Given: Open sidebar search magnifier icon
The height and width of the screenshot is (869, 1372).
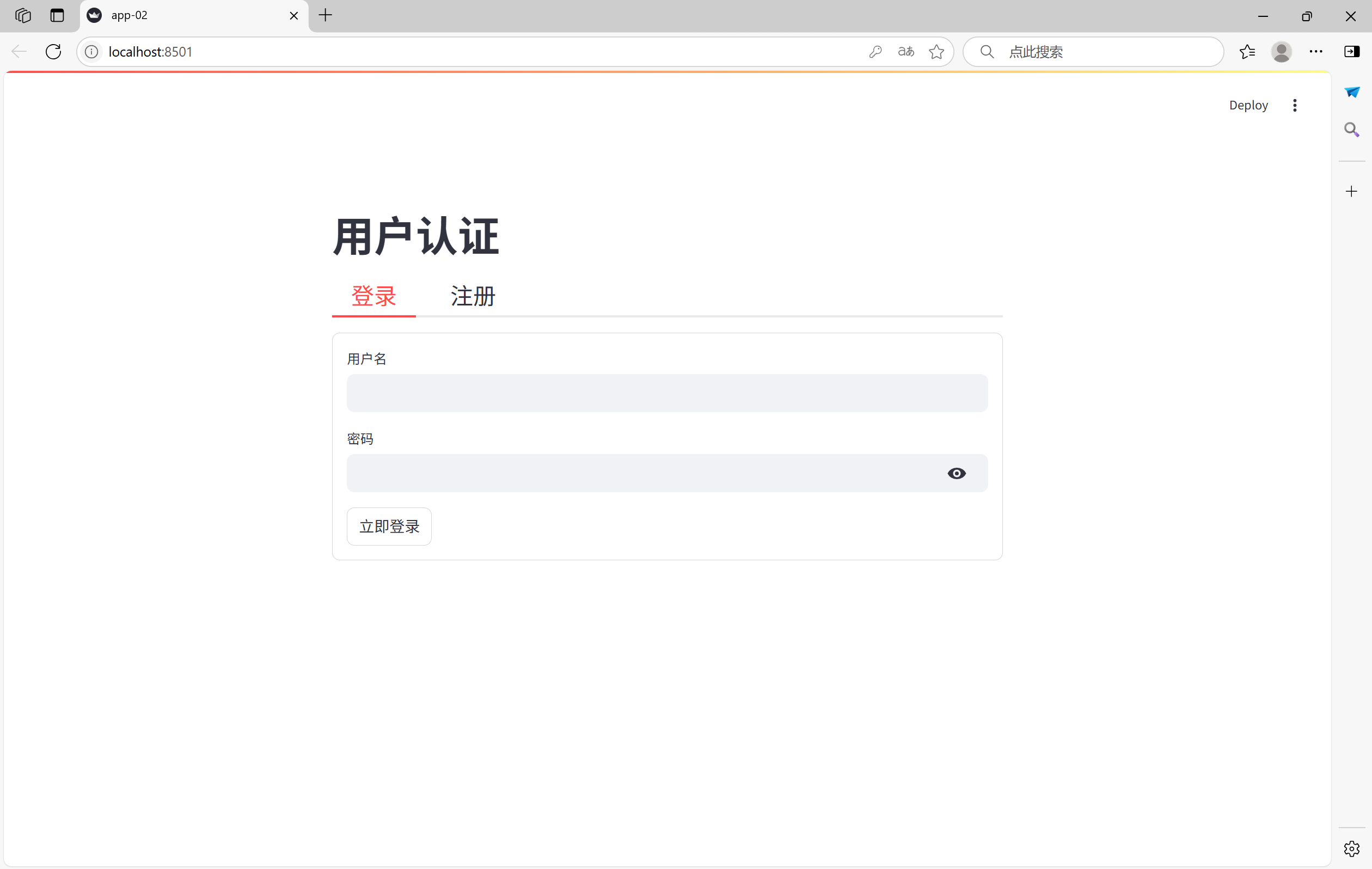Looking at the screenshot, I should pyautogui.click(x=1351, y=130).
